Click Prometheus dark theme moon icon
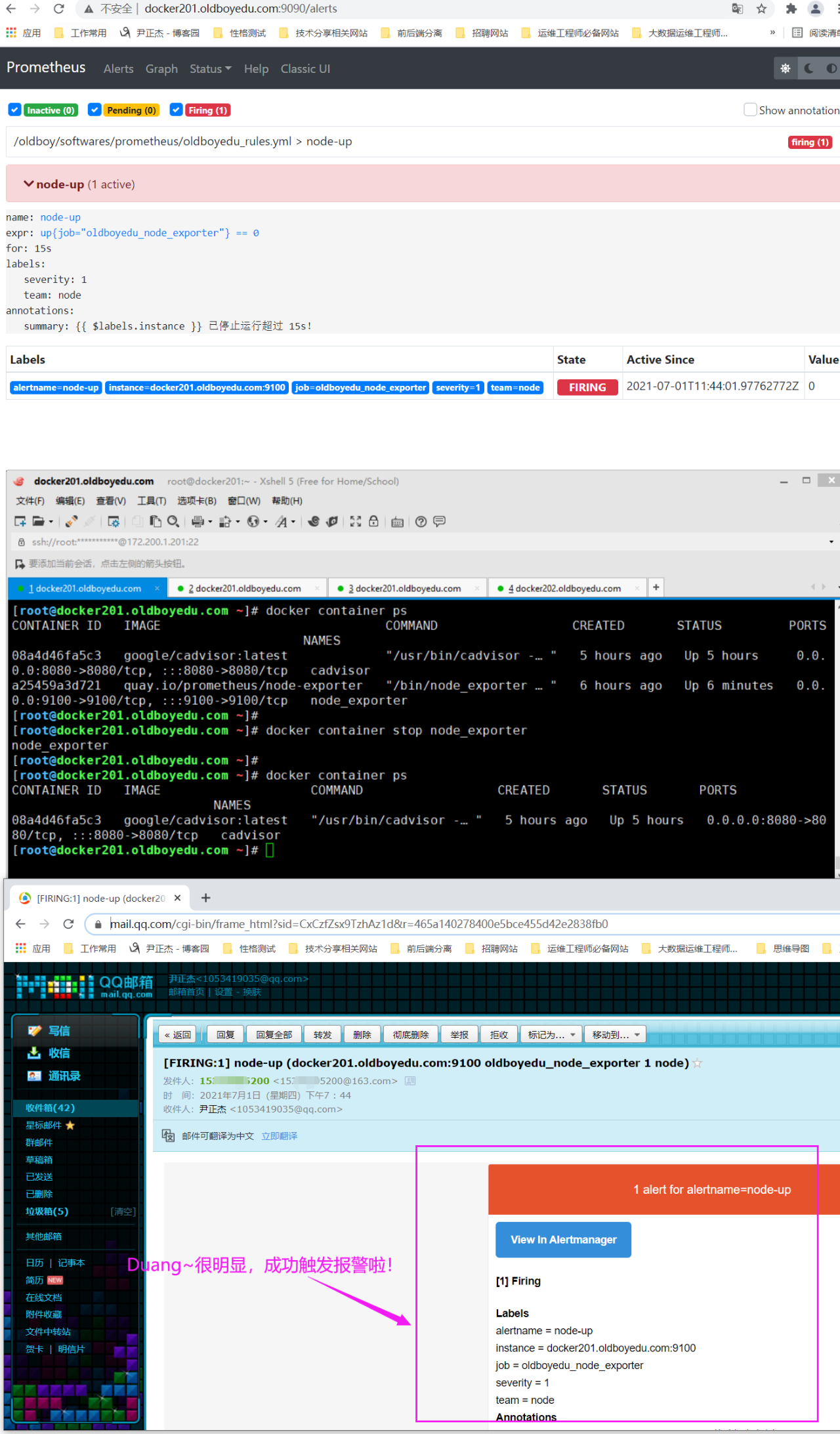840x1434 pixels. [x=809, y=68]
